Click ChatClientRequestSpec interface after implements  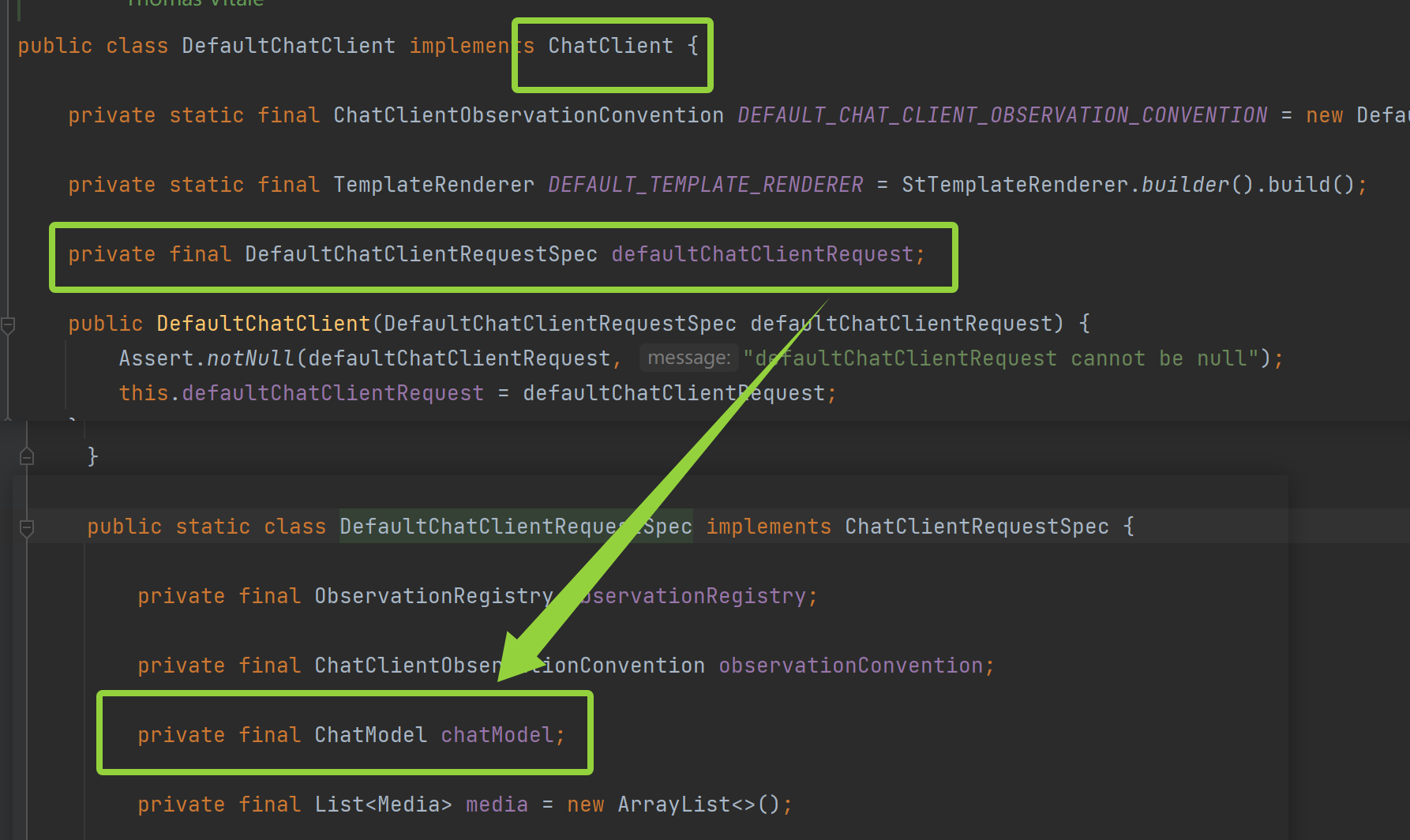pyautogui.click(x=977, y=527)
